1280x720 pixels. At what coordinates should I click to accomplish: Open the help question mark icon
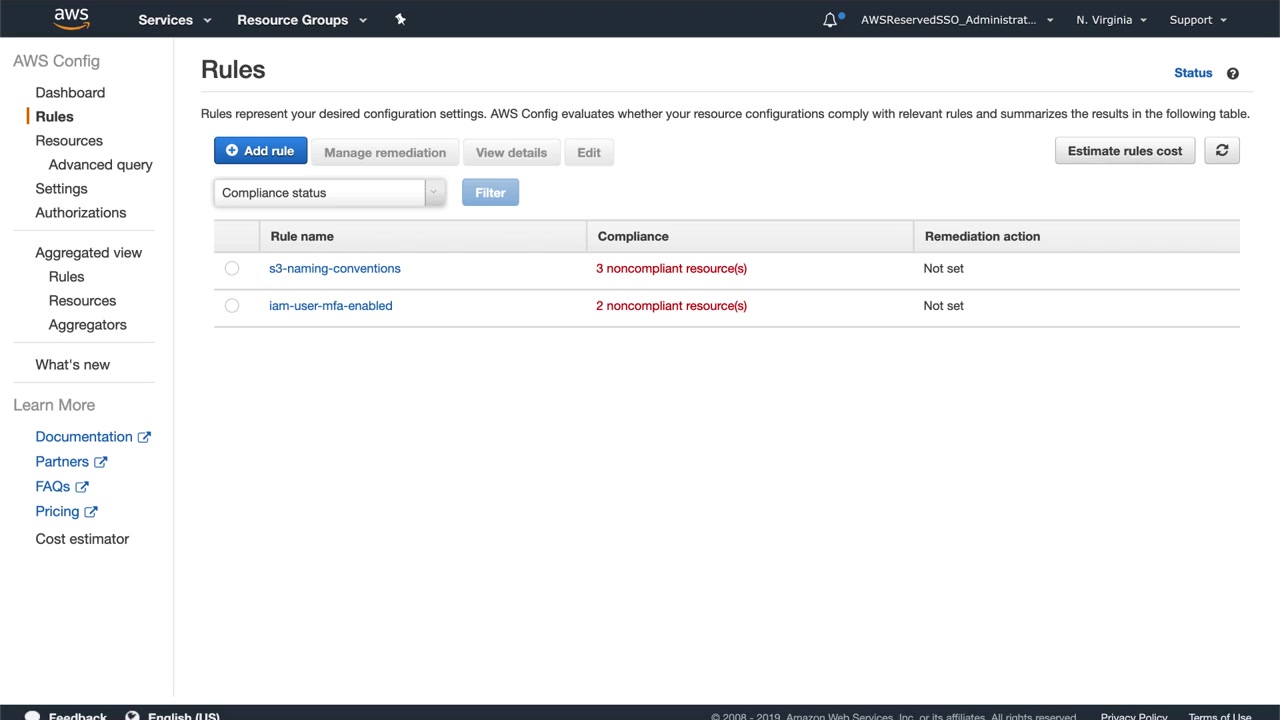(1232, 73)
